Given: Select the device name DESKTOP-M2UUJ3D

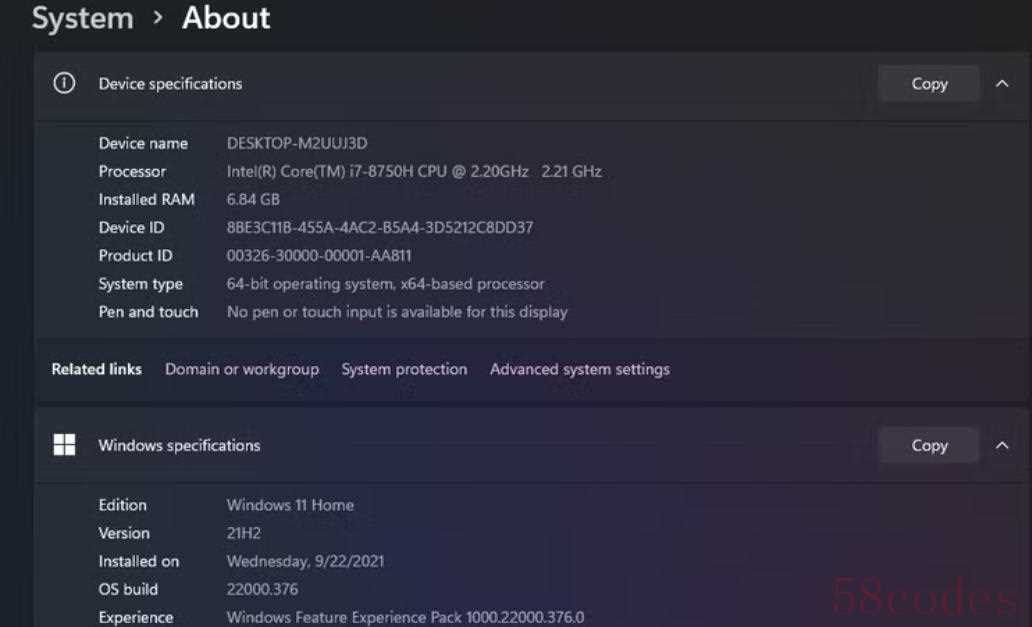Looking at the screenshot, I should pos(297,143).
